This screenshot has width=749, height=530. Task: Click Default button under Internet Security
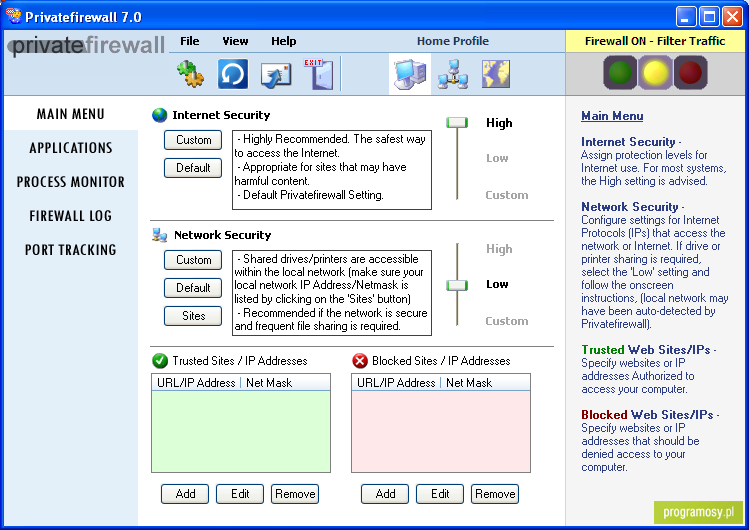pos(193,168)
